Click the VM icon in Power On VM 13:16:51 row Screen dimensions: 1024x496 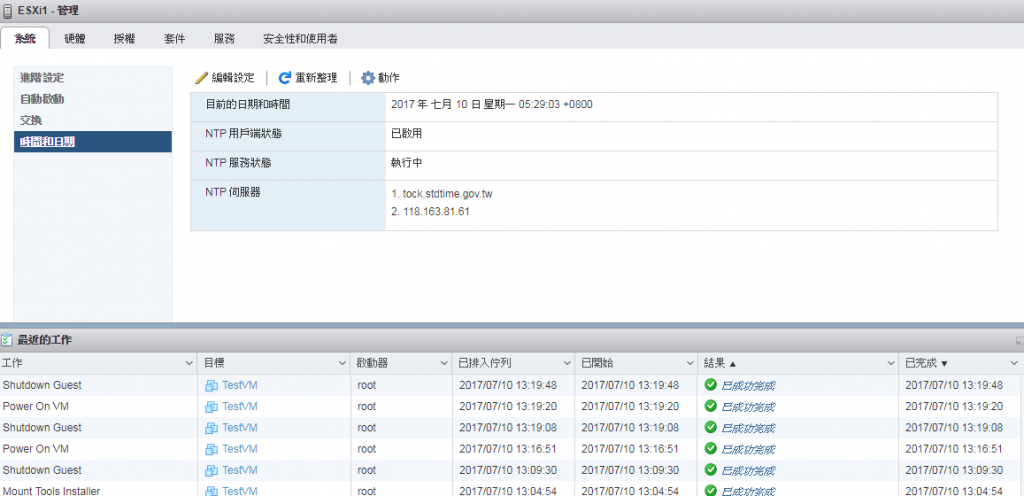(211, 449)
